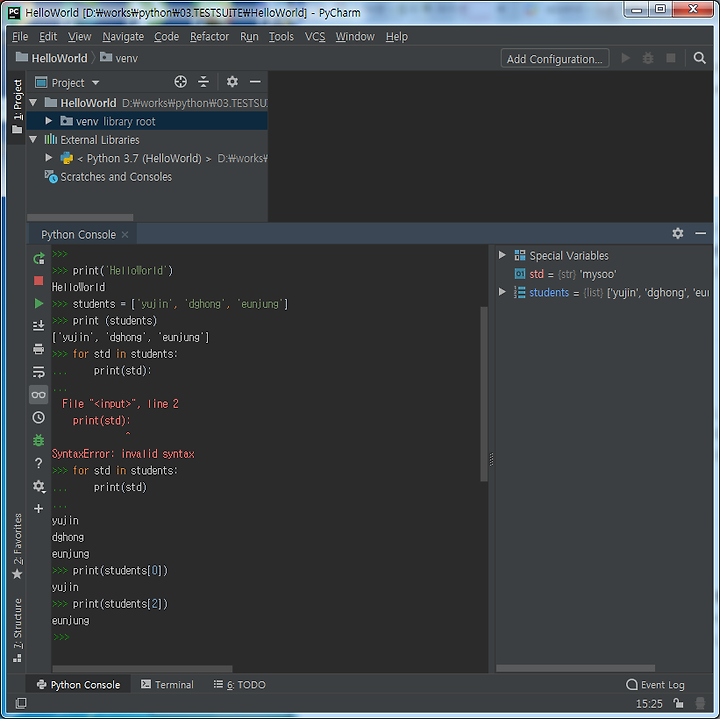Viewport: 720px width, 719px height.
Task: Collapse External Libraries node
Action: click(x=33, y=139)
